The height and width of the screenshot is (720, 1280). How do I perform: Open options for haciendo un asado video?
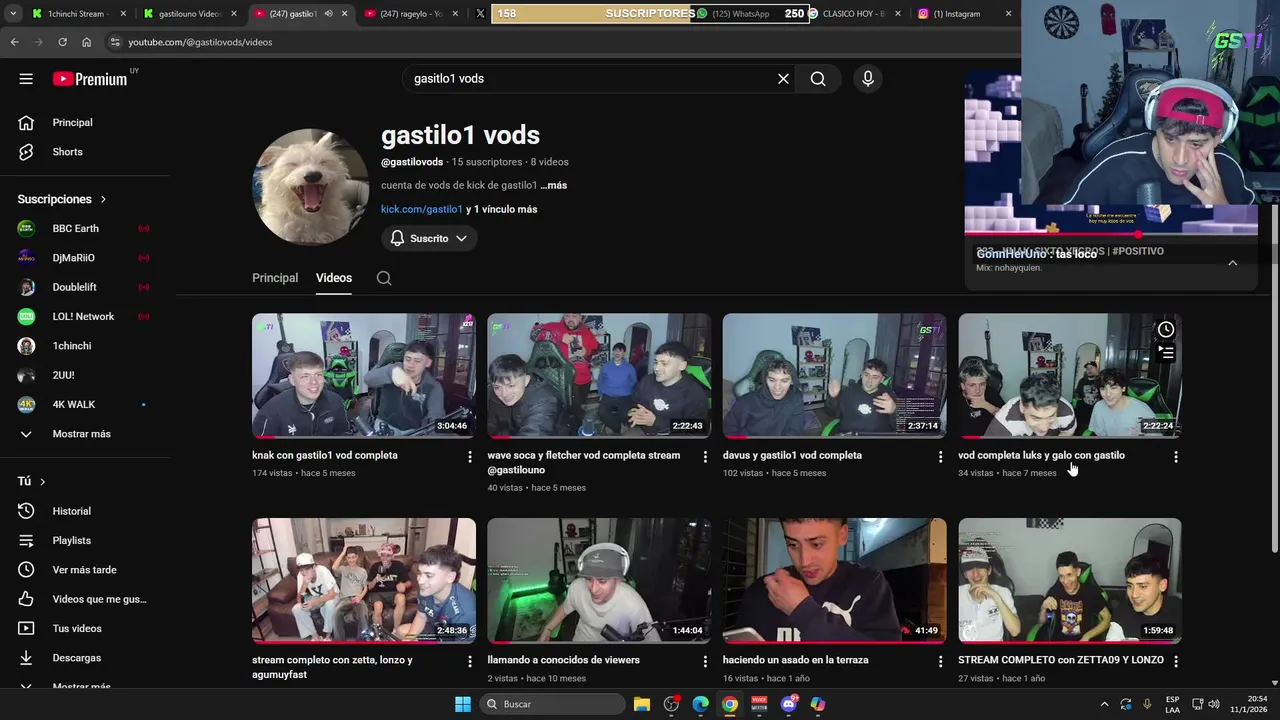(940, 661)
